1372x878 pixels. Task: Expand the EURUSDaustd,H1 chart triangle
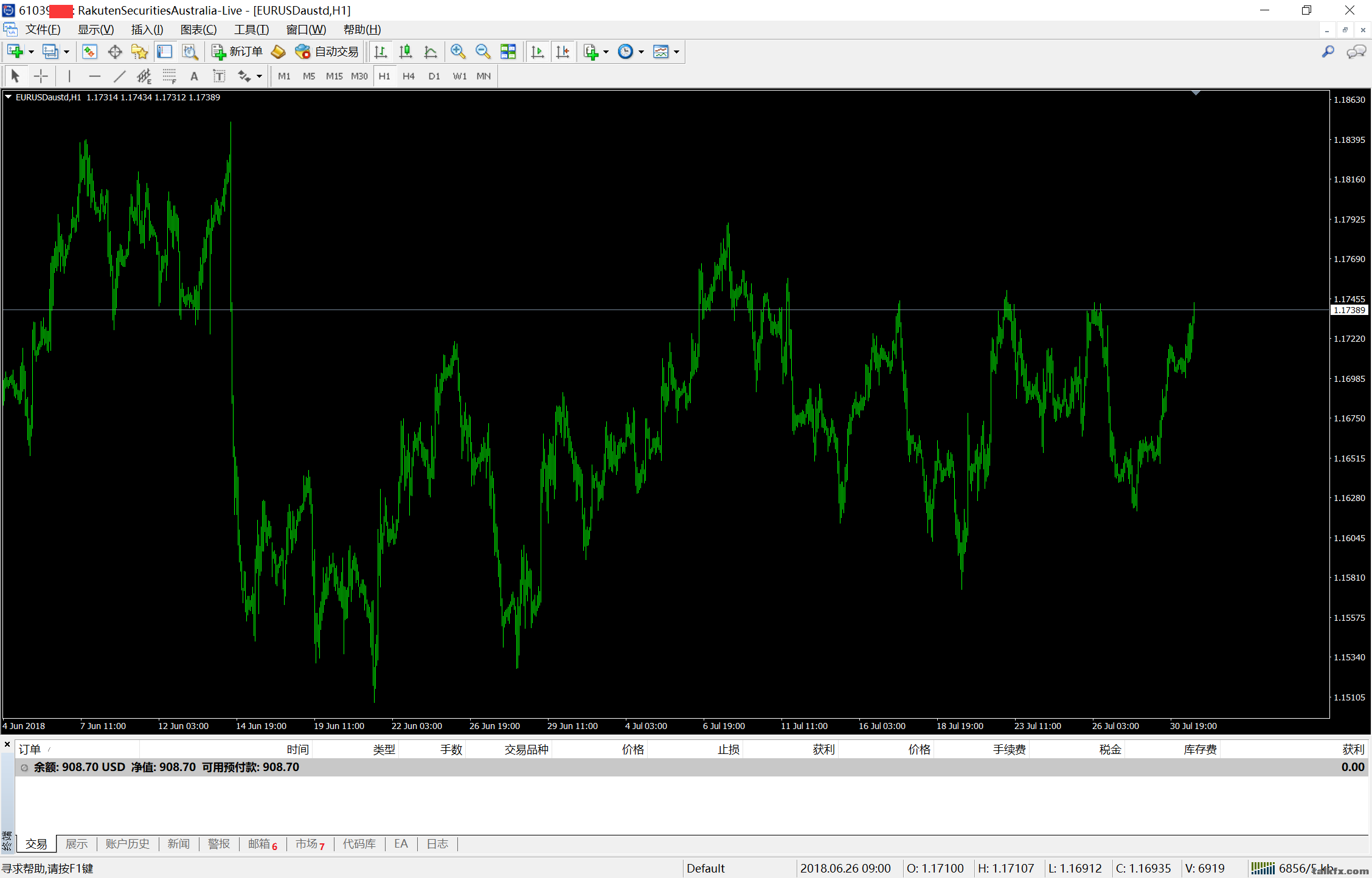click(x=9, y=97)
